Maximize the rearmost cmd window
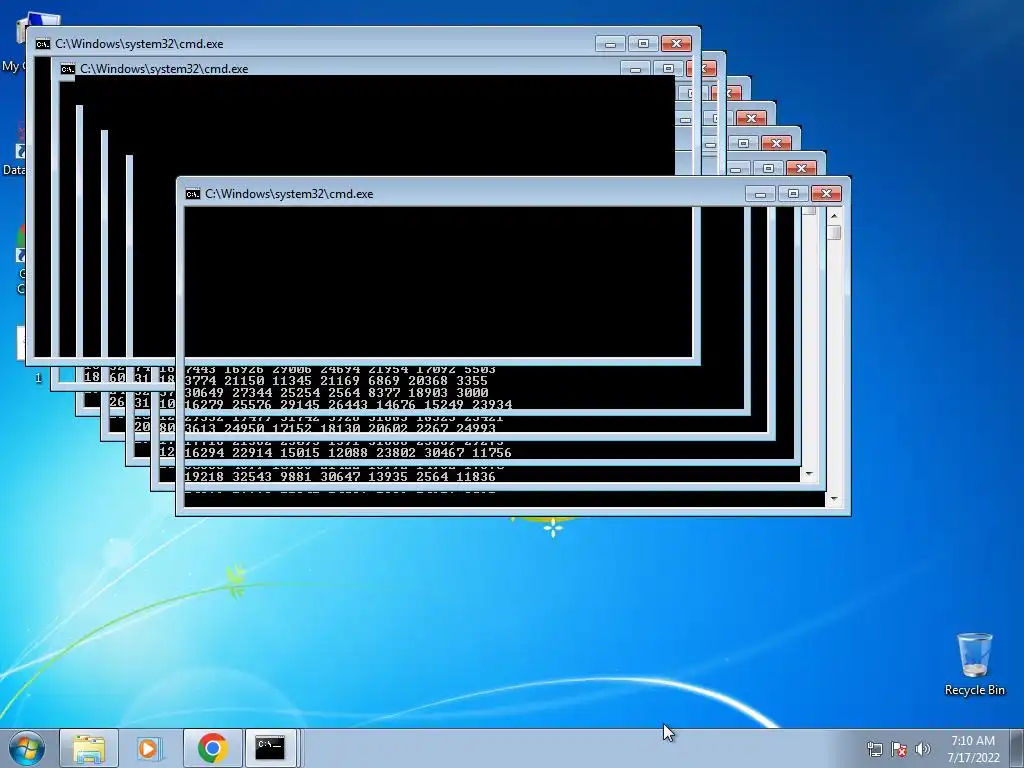The width and height of the screenshot is (1024, 768). (x=643, y=44)
